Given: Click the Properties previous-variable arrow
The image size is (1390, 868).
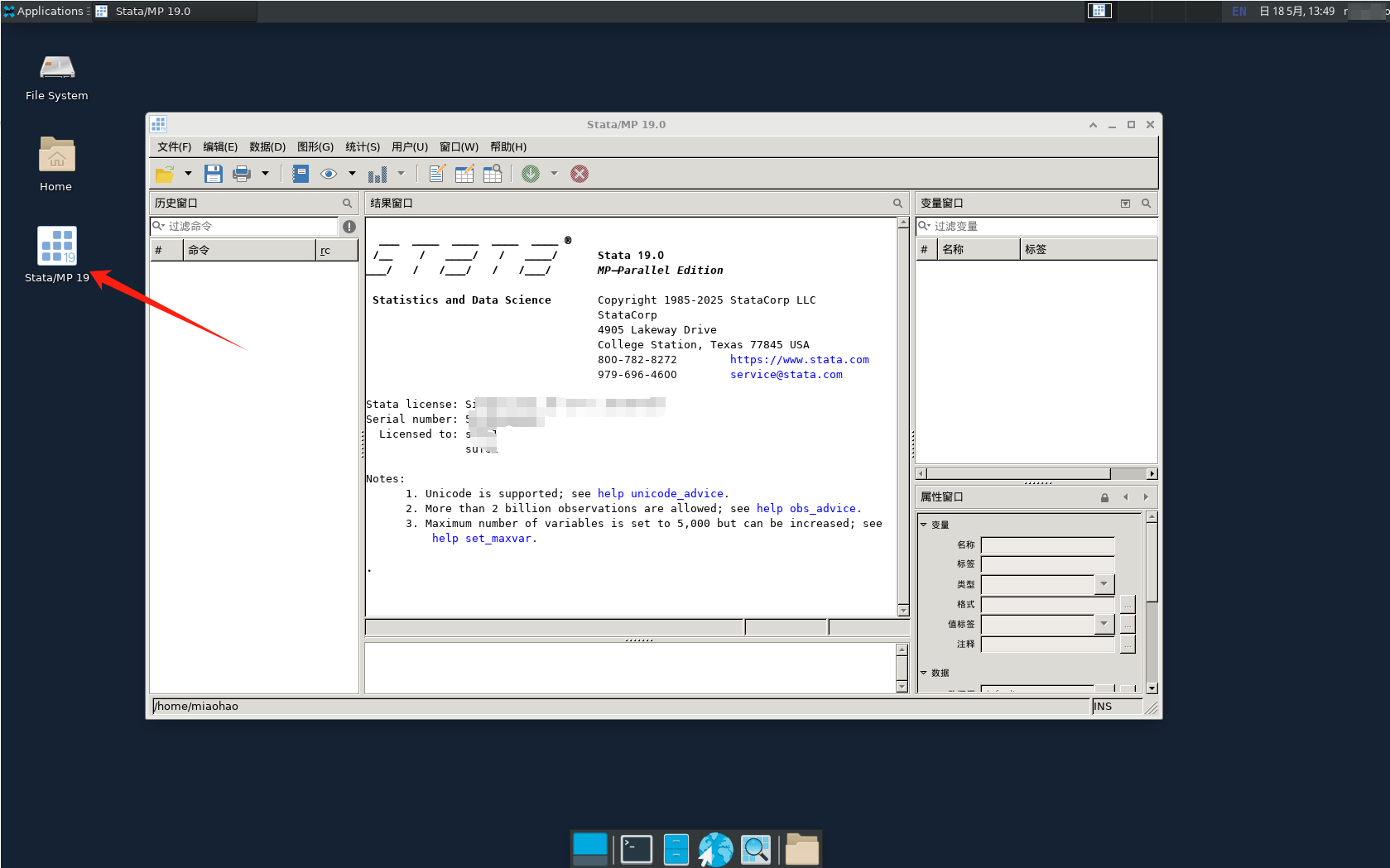Looking at the screenshot, I should click(1125, 497).
